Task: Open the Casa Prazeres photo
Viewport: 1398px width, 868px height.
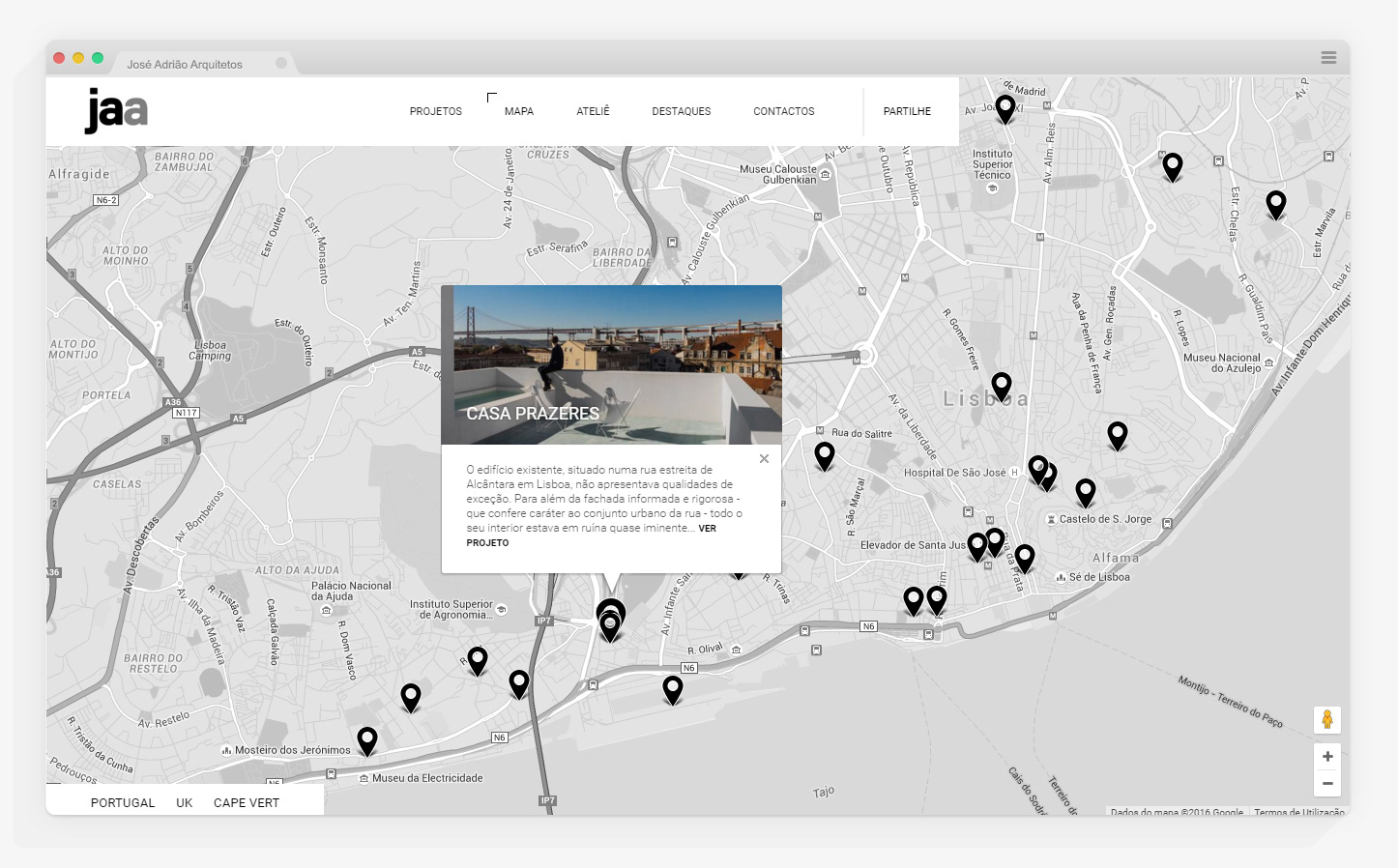Action: coord(611,364)
